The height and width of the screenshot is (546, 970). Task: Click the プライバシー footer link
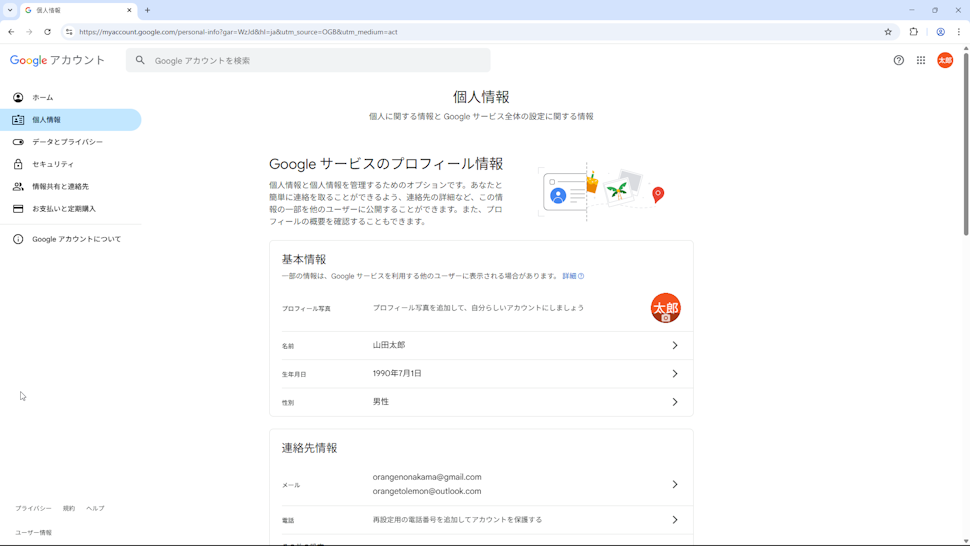pos(33,508)
